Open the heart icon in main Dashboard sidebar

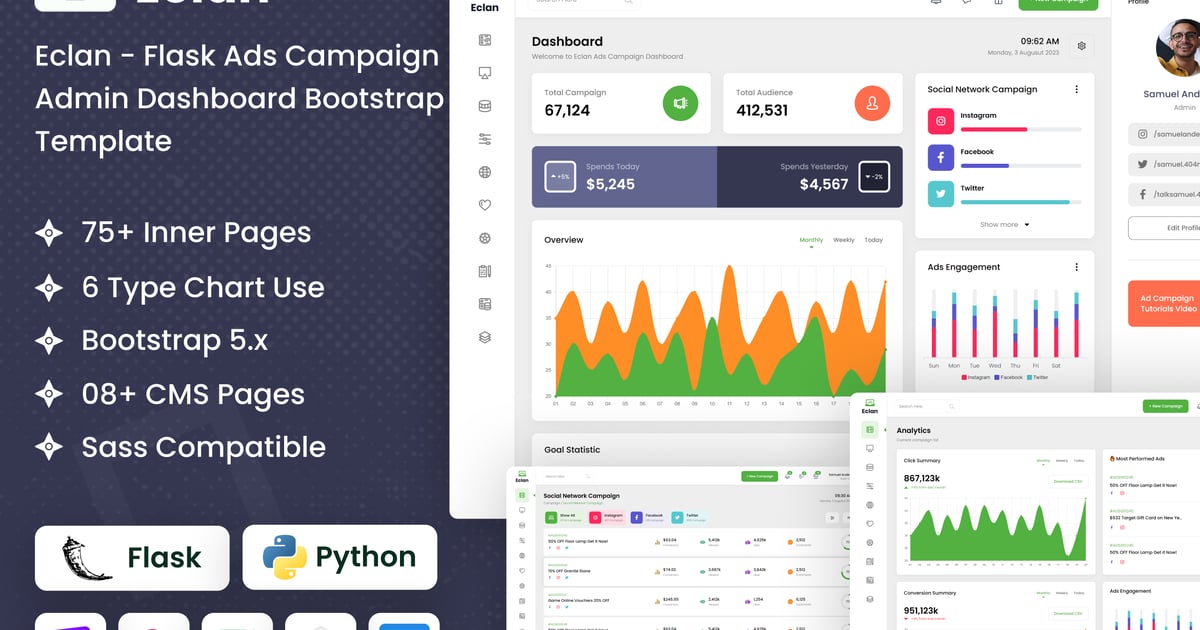click(x=485, y=205)
